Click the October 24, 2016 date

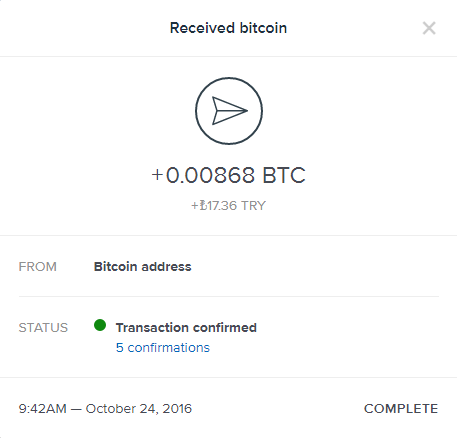[x=139, y=409]
